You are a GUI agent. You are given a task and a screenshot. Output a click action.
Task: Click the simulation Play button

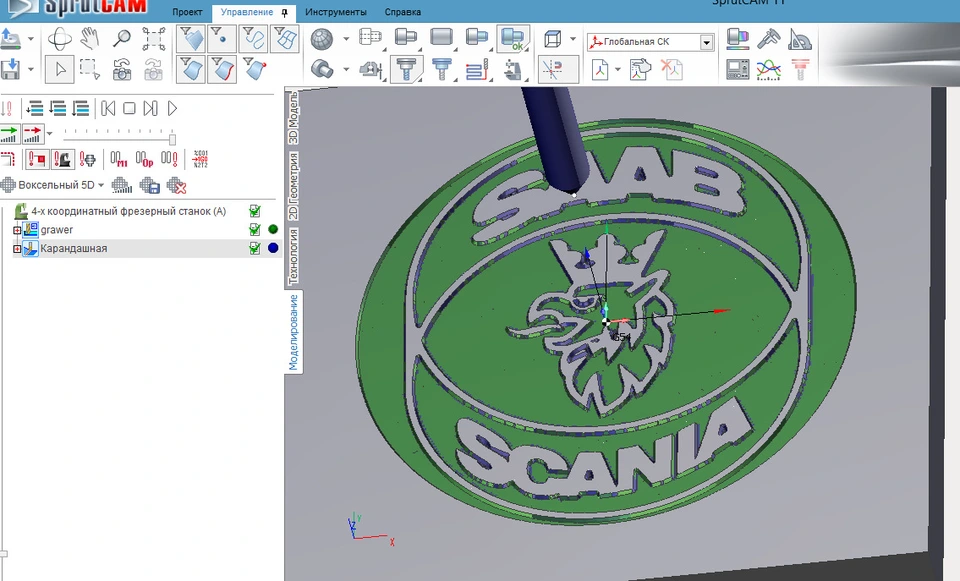(173, 108)
